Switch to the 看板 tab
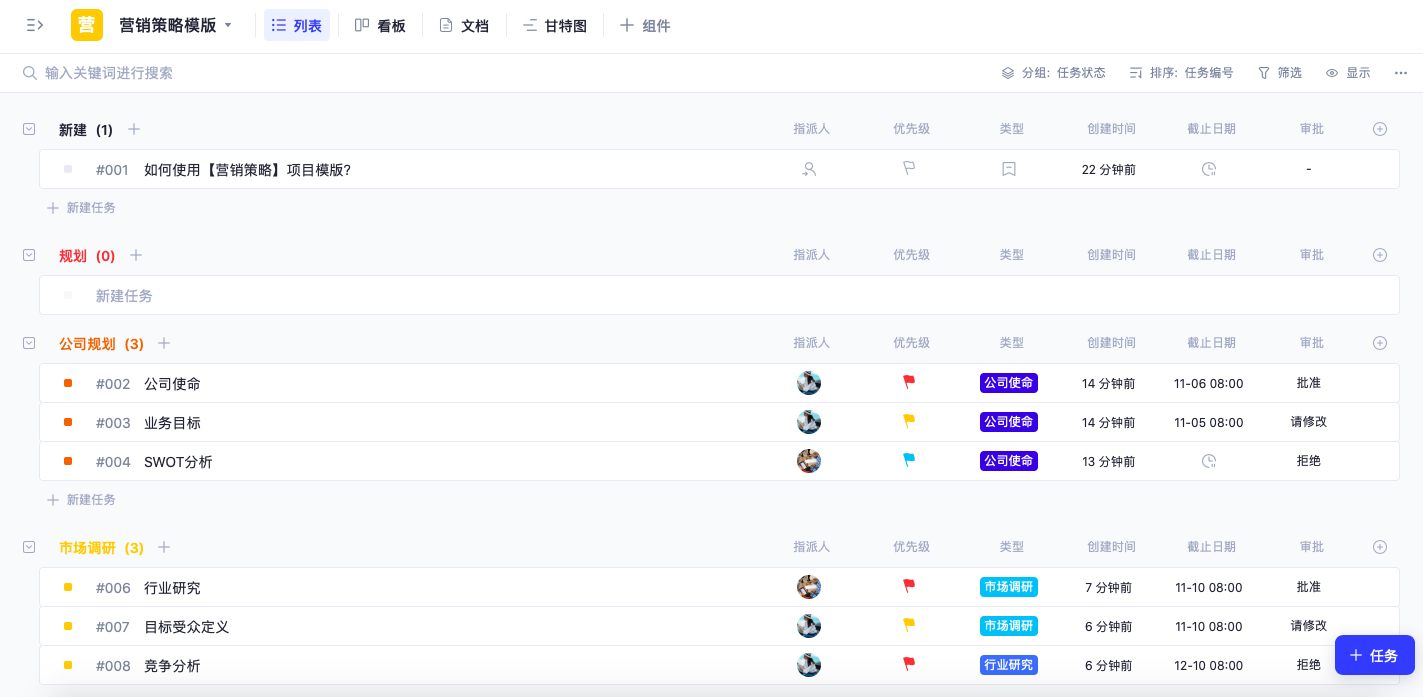Image resolution: width=1423 pixels, height=697 pixels. pos(380,25)
